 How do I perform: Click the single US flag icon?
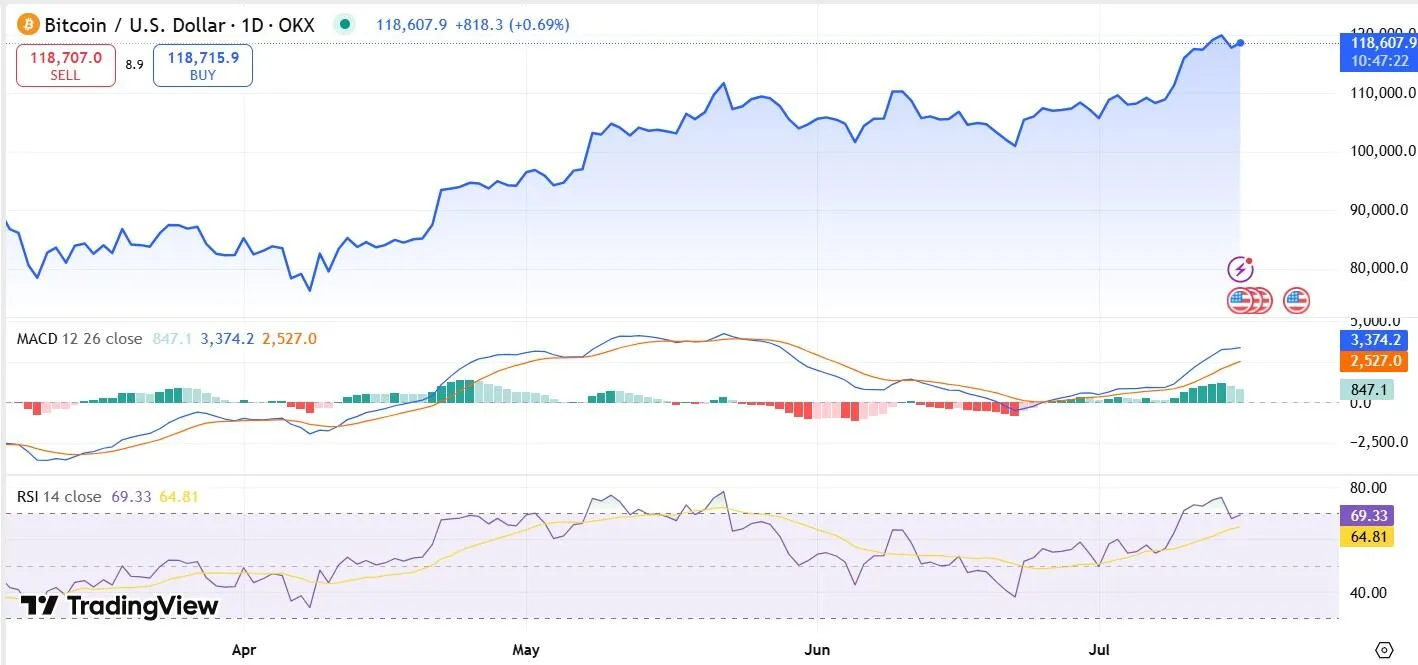click(x=1295, y=299)
